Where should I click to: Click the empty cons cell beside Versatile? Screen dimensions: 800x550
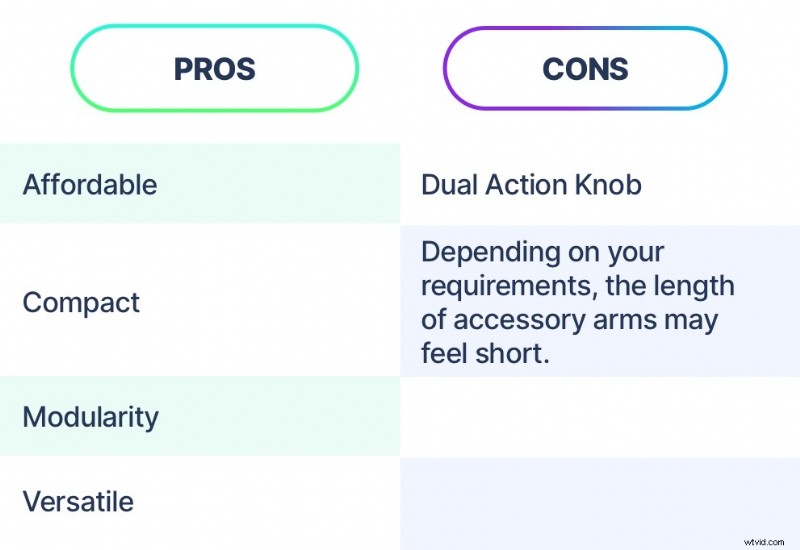pos(600,500)
